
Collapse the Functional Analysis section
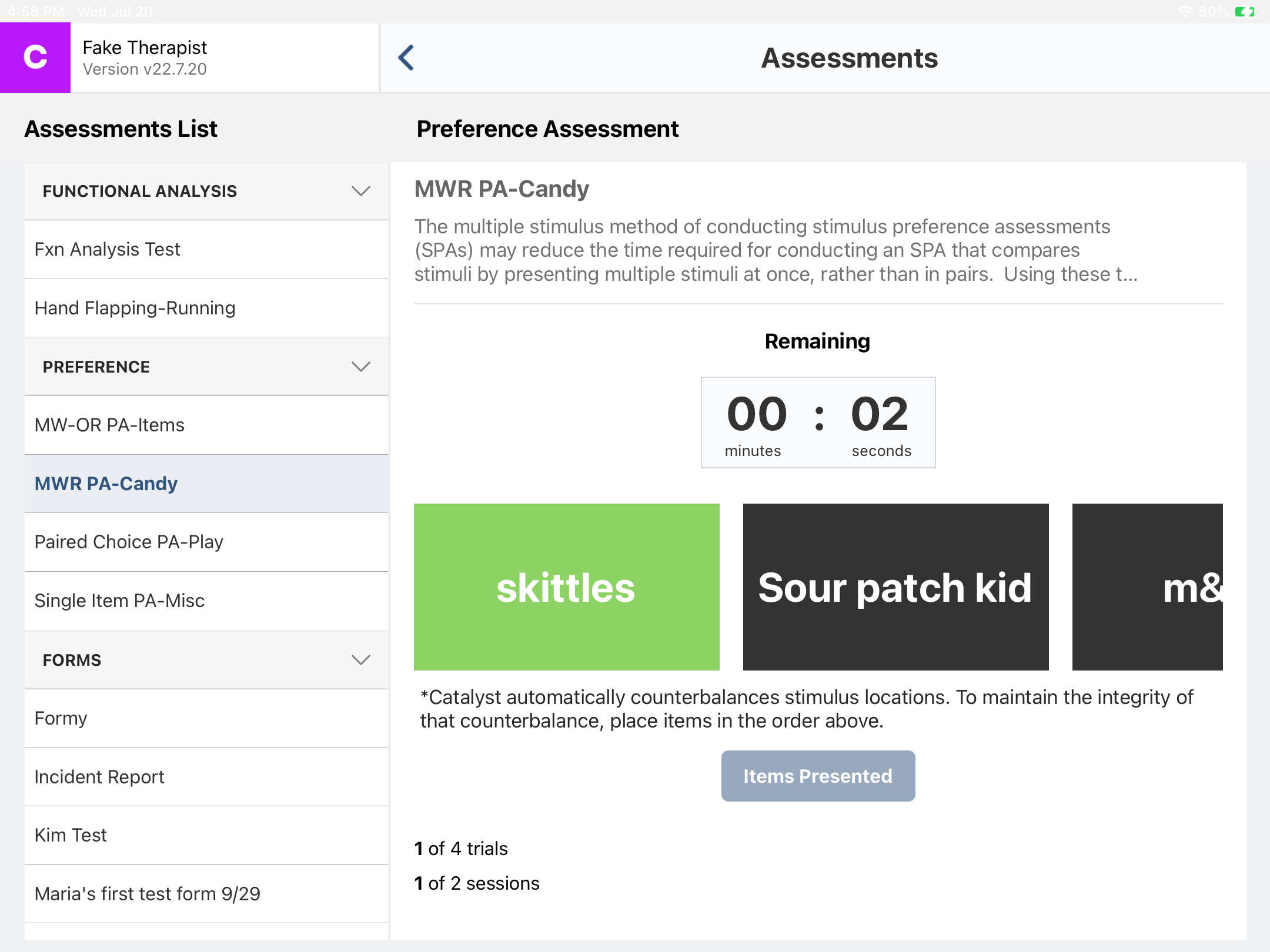[360, 191]
